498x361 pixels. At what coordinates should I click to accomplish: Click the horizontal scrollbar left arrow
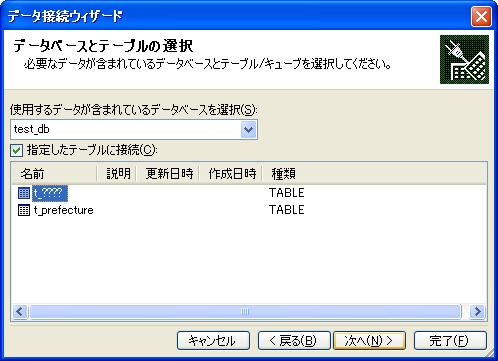point(20,312)
